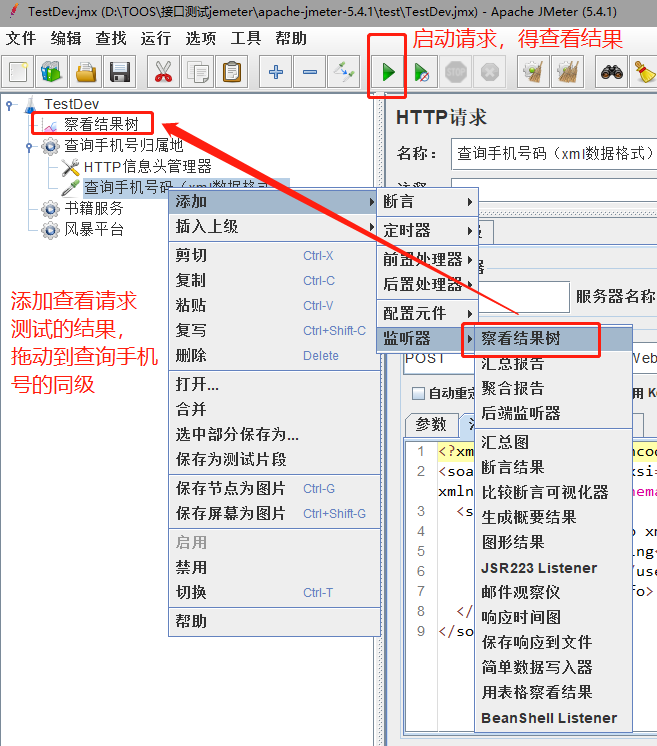This screenshot has height=746, width=657.
Task: Click the Cut scissors icon
Action: tap(163, 72)
